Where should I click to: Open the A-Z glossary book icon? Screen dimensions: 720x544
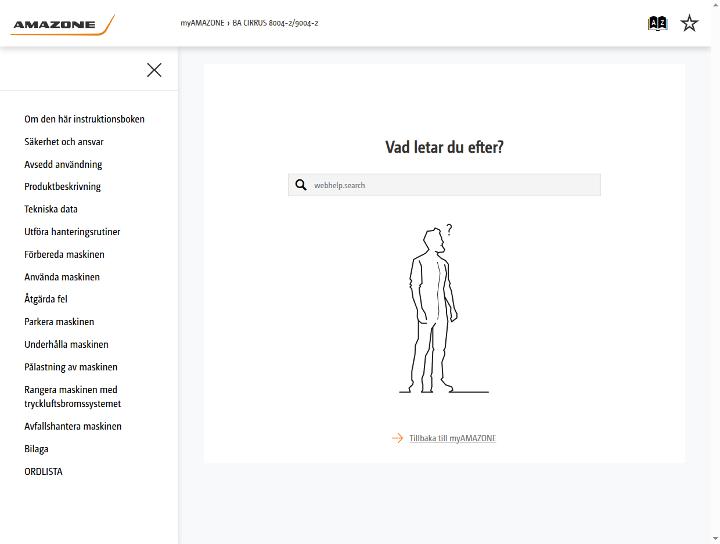tap(657, 23)
